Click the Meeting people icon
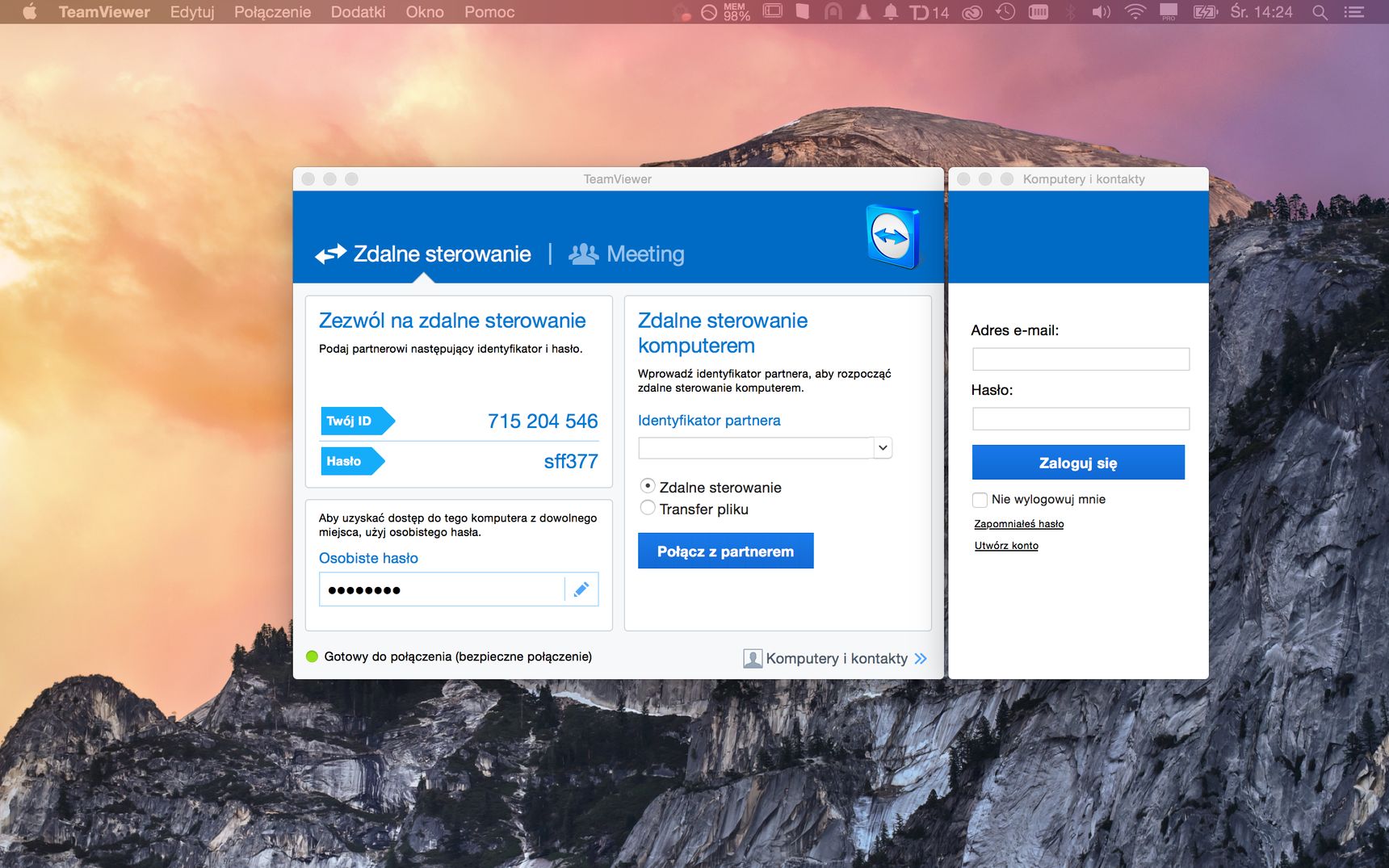 tap(583, 254)
